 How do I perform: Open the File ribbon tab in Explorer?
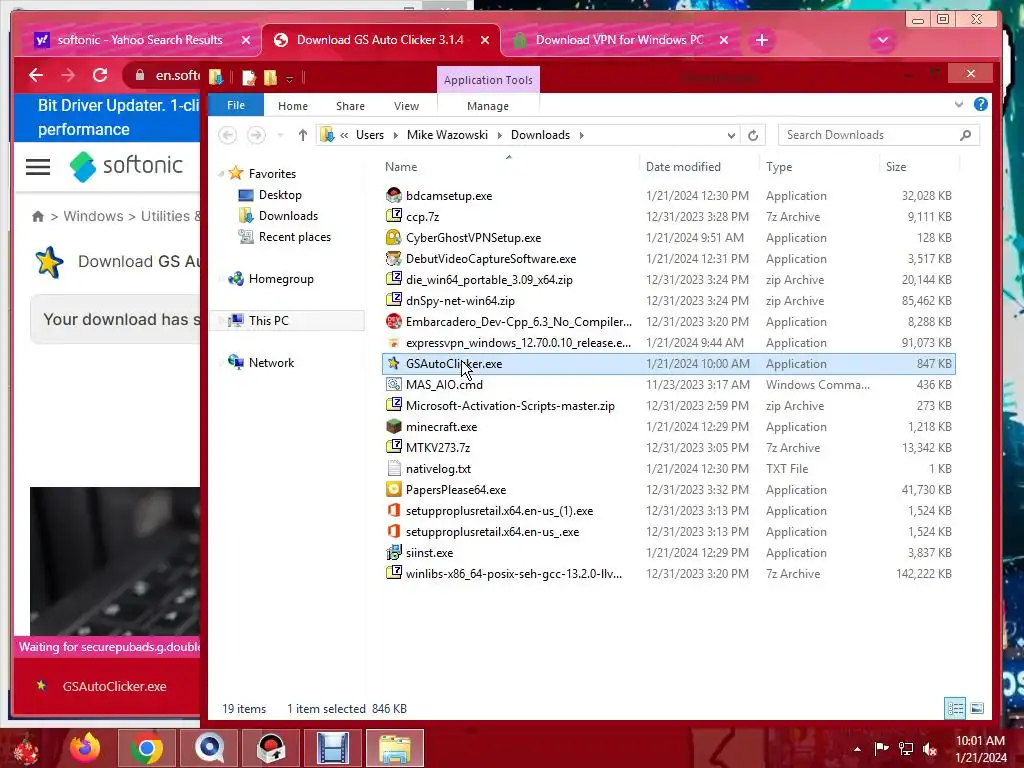[236, 105]
